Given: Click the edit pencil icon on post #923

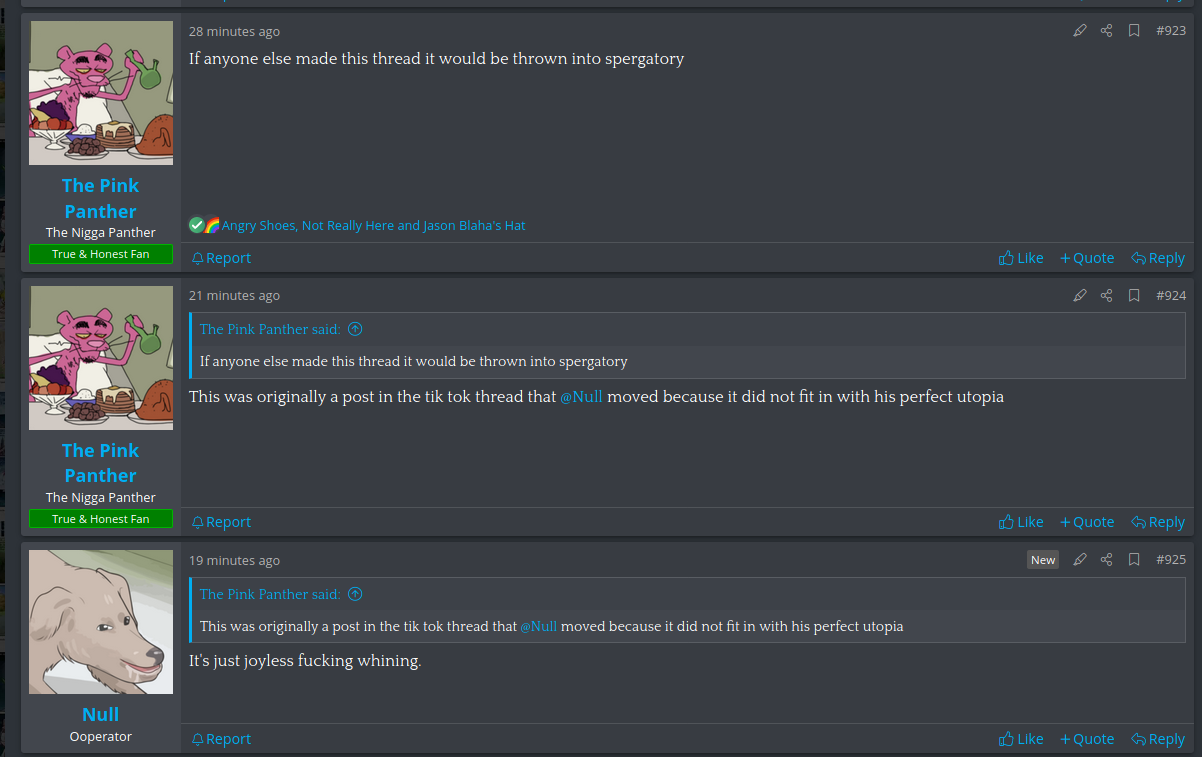Looking at the screenshot, I should (1079, 31).
